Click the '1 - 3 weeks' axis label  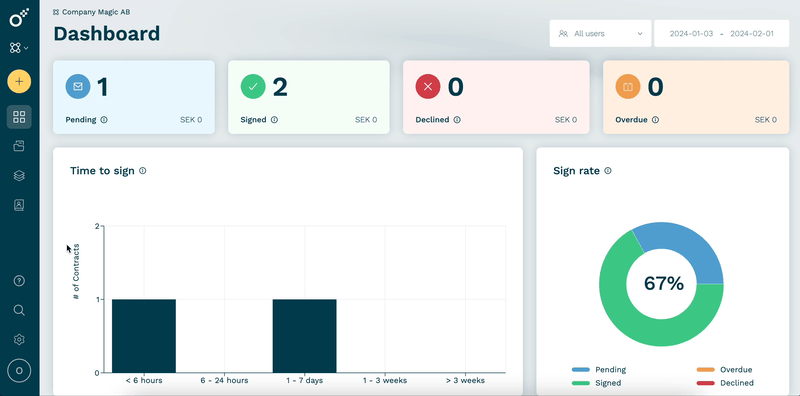tap(385, 380)
